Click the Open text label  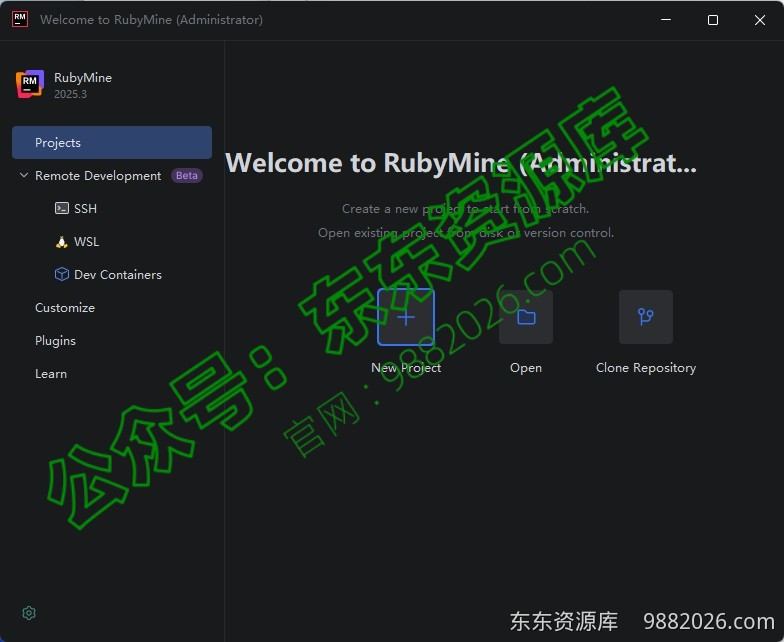[526, 368]
